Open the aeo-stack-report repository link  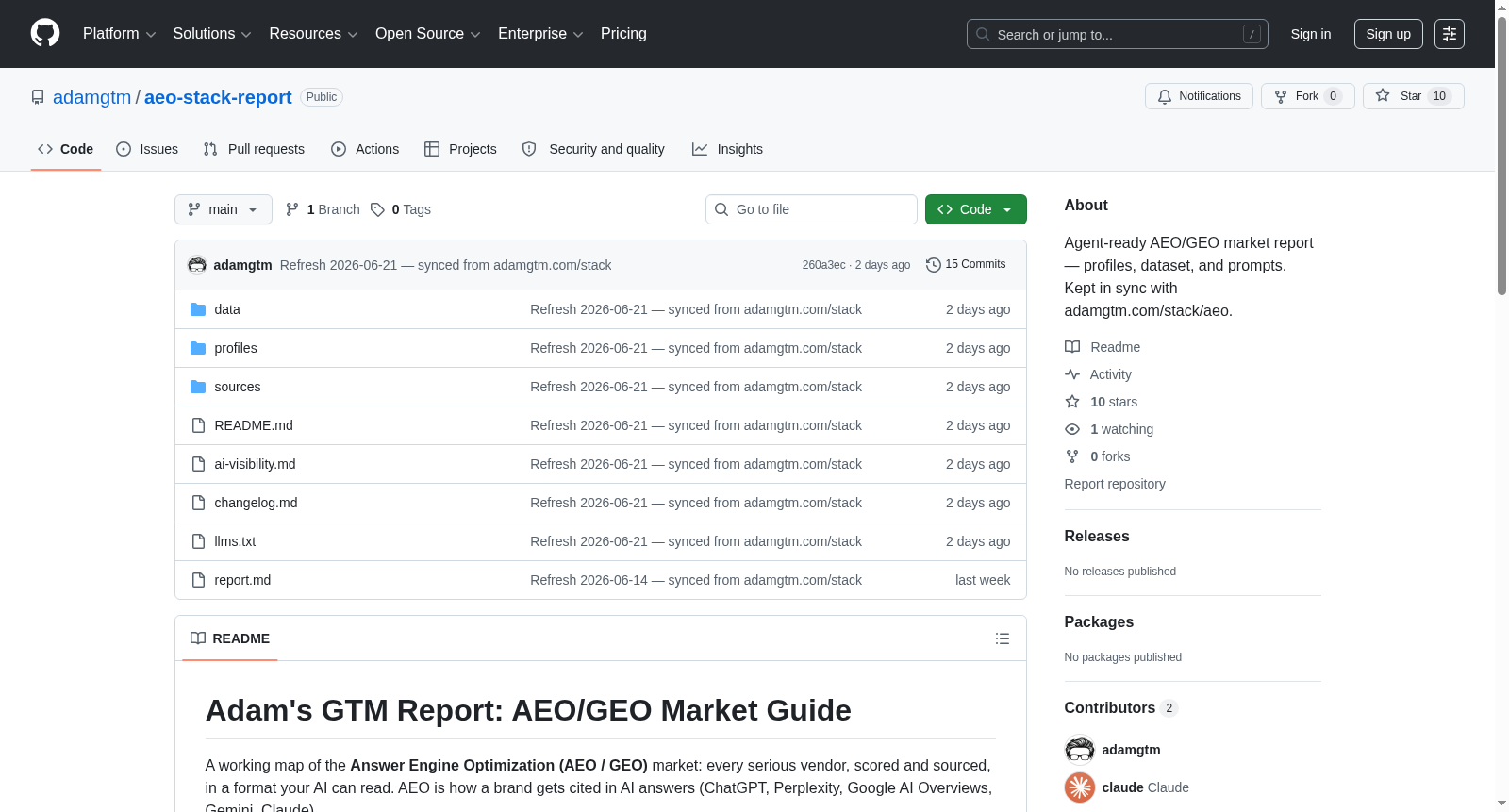(218, 97)
